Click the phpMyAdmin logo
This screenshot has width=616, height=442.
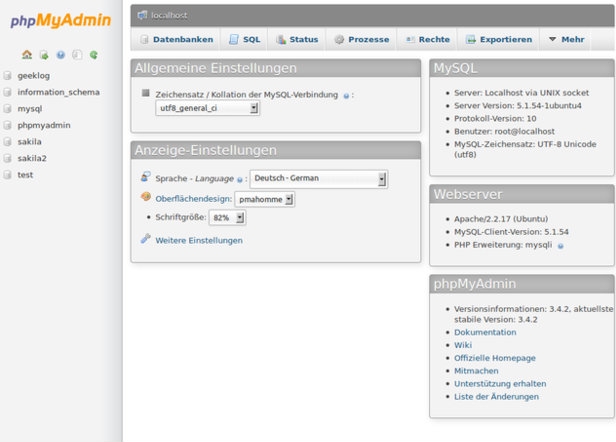61,20
